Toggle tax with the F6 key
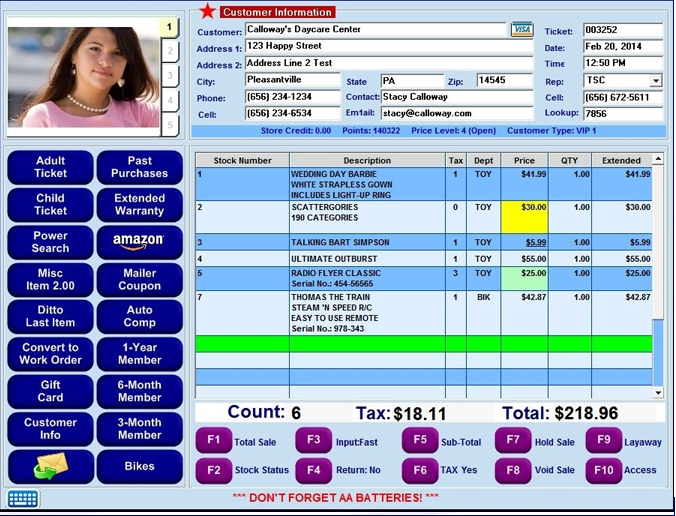Image resolution: width=676 pixels, height=516 pixels. tap(420, 470)
